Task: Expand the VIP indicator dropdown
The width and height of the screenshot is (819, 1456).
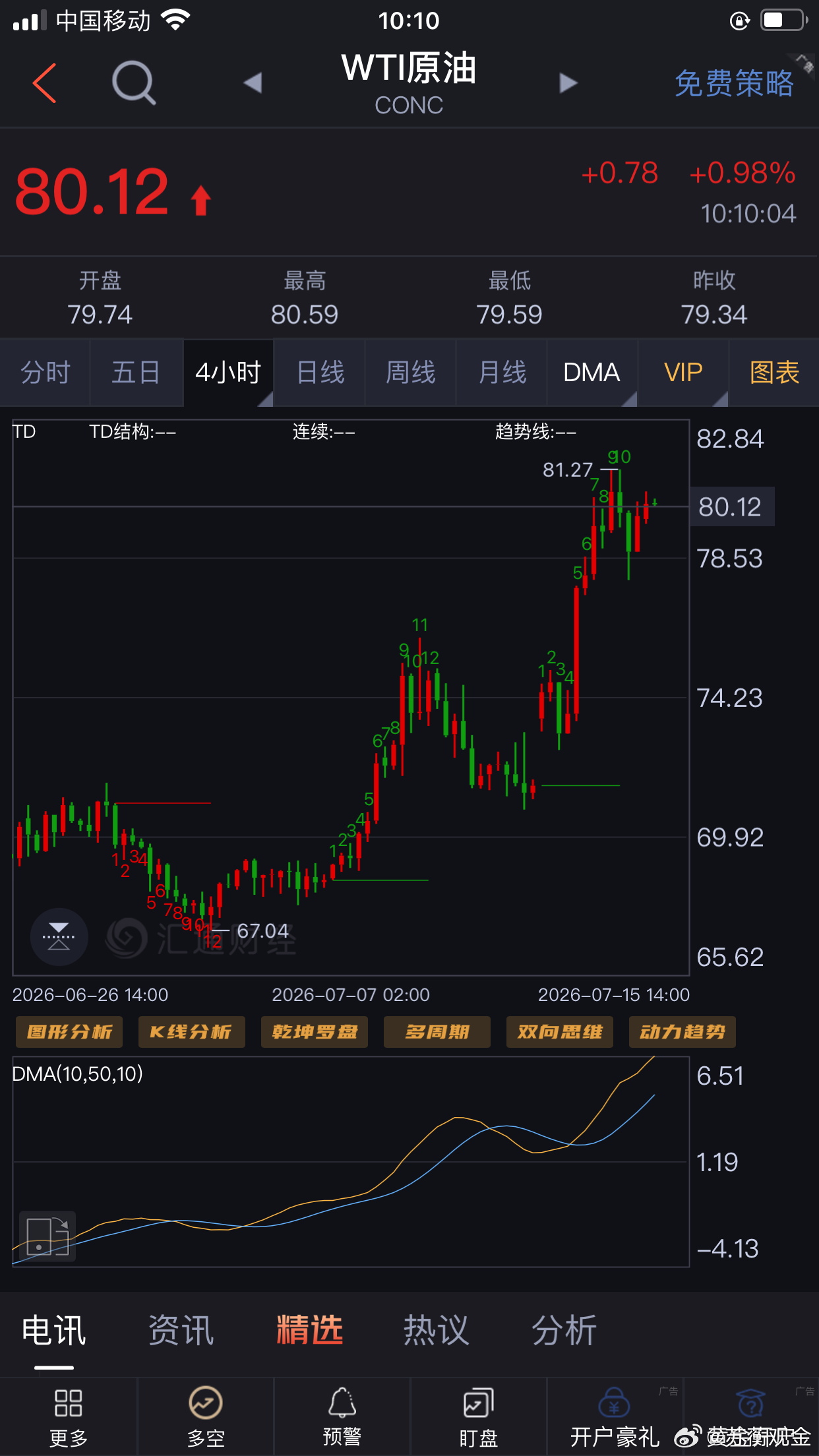Action: coord(683,373)
